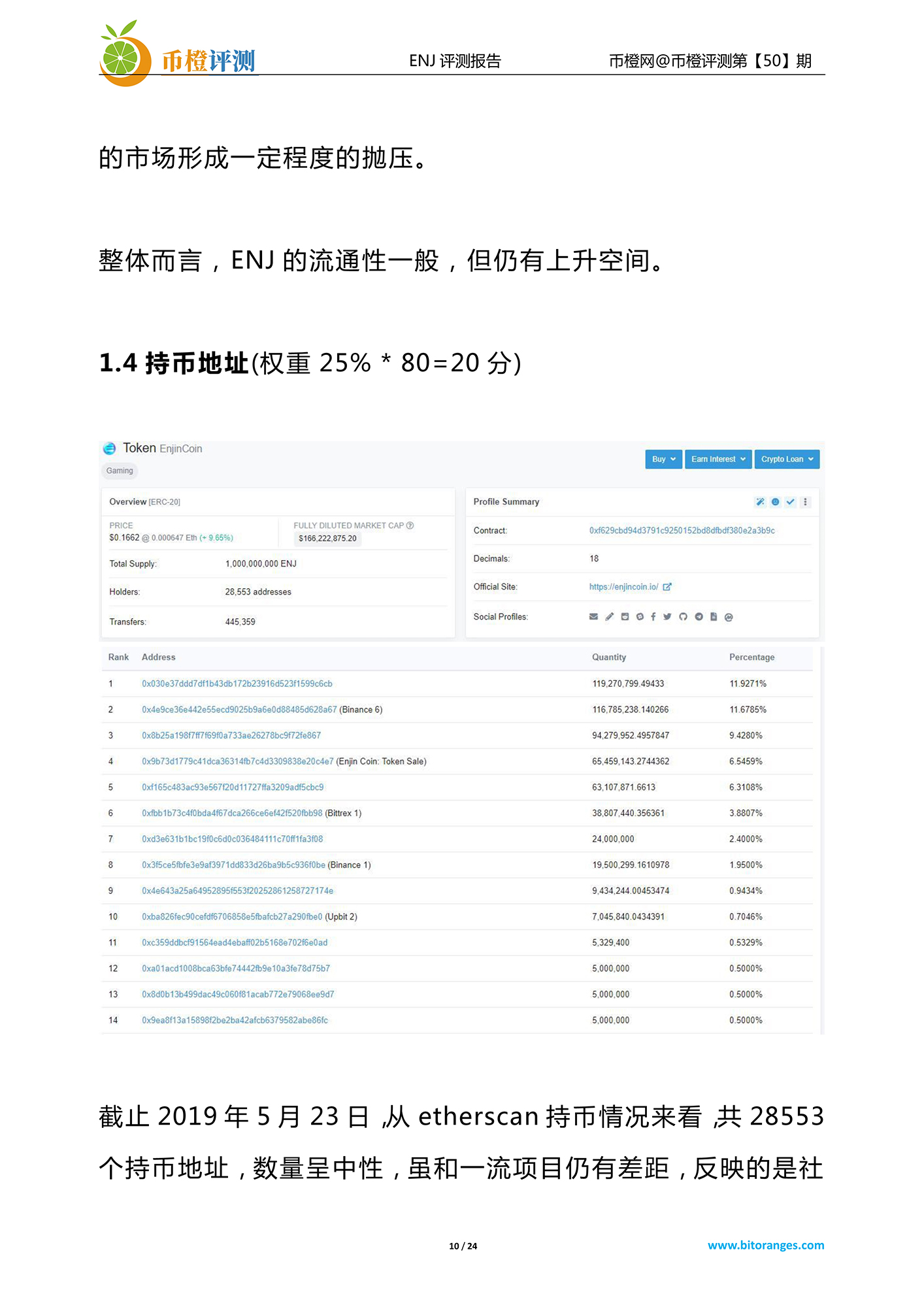Open rank 3 address 0x8b25a198f7...
The width and height of the screenshot is (924, 1307).
click(x=231, y=735)
